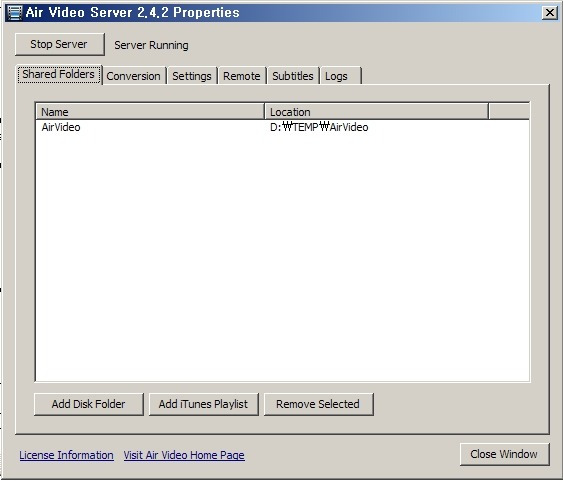Add an iTunes playlist

pos(204,404)
